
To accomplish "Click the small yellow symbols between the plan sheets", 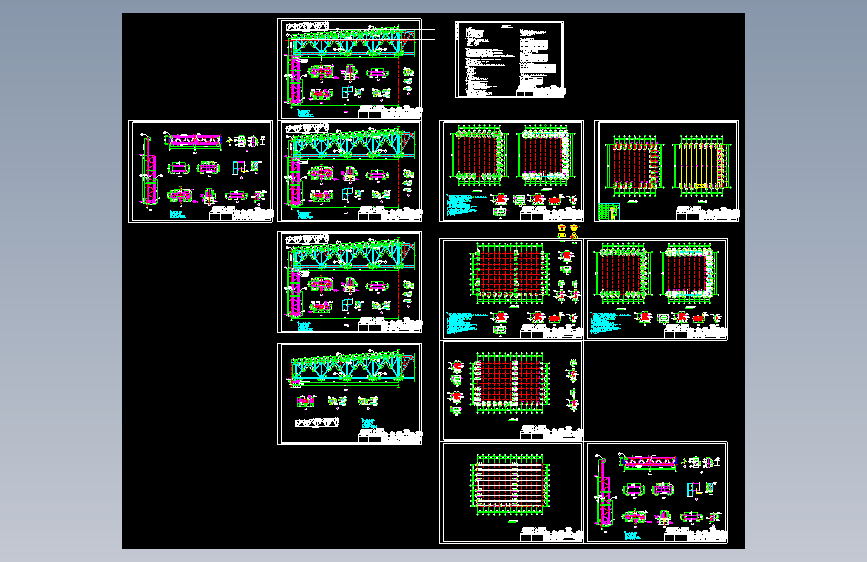I will click(x=568, y=231).
